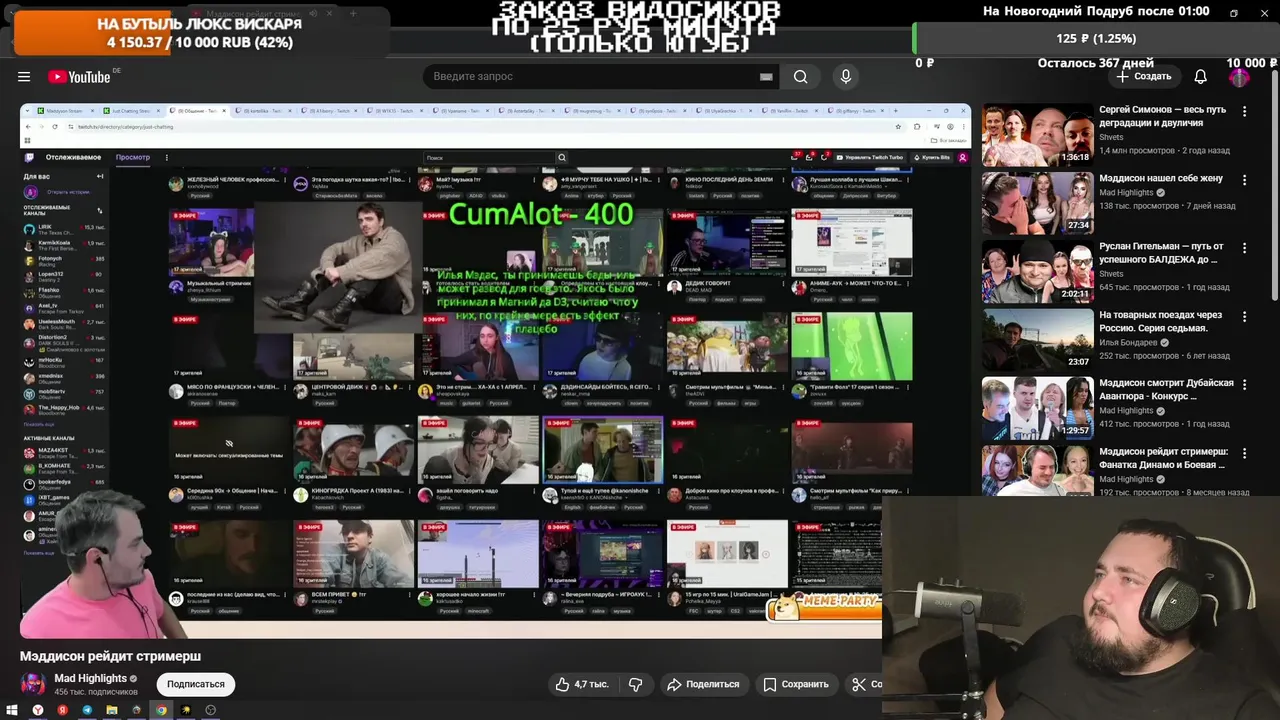Go to YouTube home via logo

pyautogui.click(x=79, y=77)
